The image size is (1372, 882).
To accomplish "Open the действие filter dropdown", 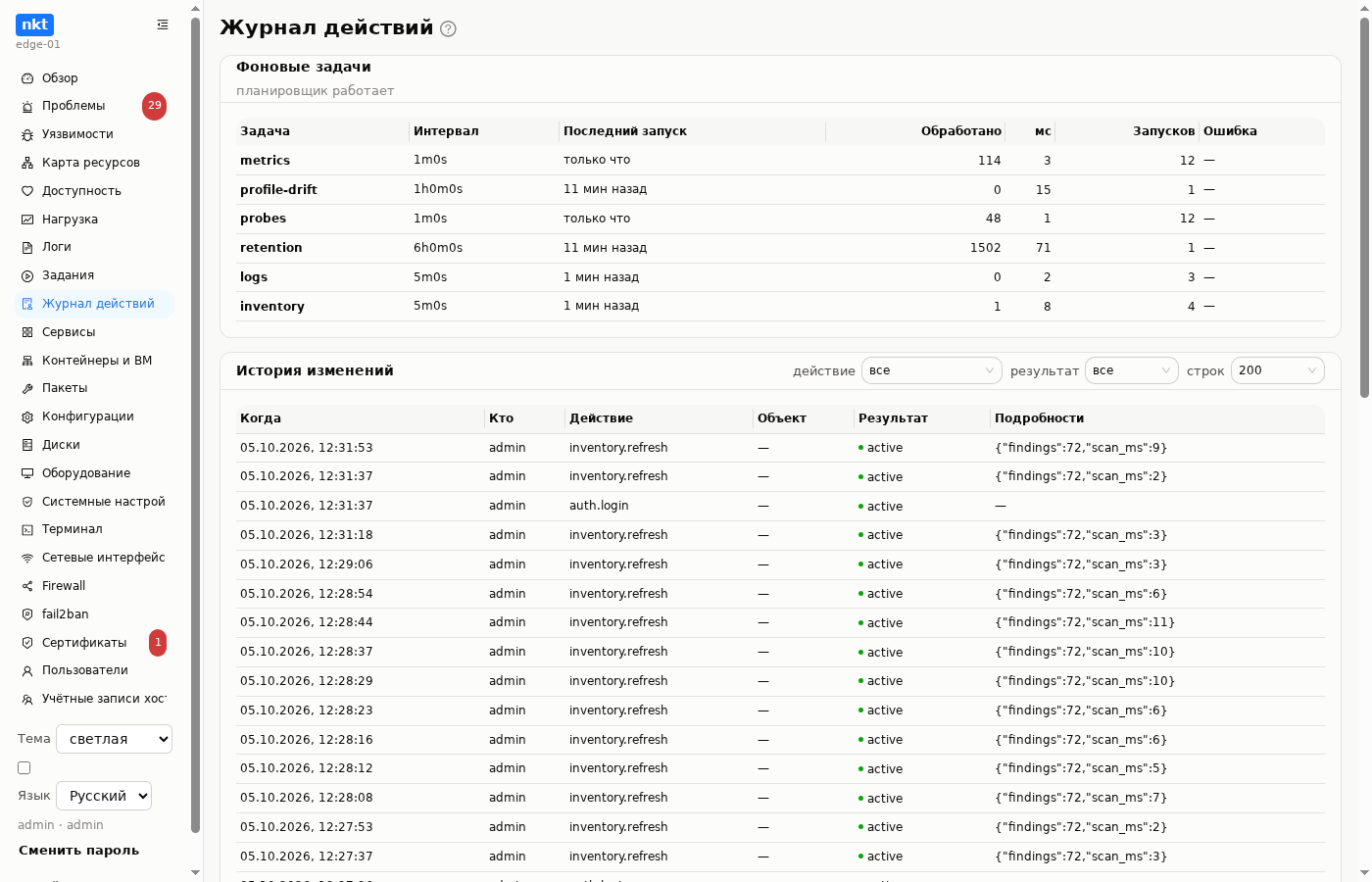I will click(932, 370).
